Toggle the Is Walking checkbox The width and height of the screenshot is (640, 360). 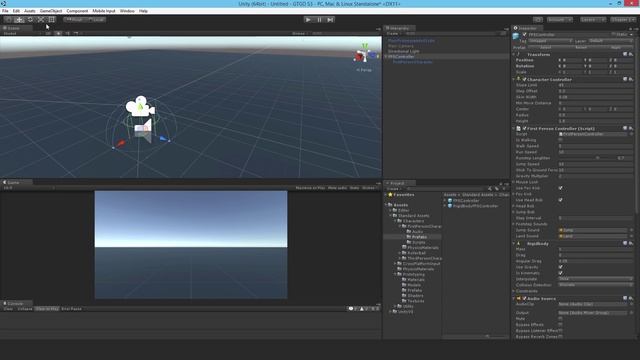560,140
